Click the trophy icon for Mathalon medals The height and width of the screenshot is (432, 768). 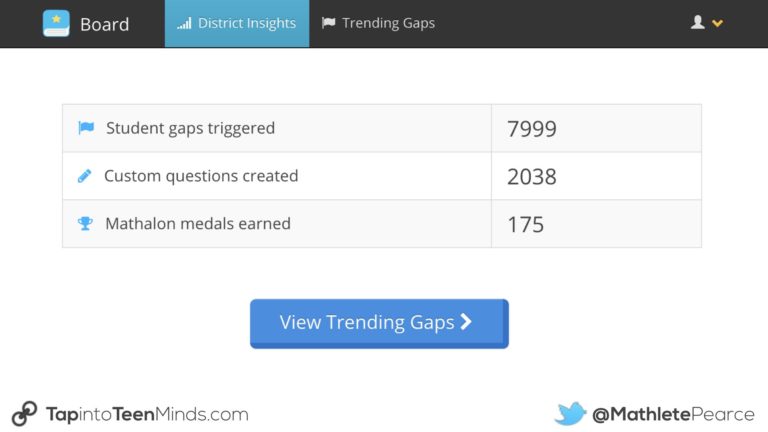coord(85,224)
